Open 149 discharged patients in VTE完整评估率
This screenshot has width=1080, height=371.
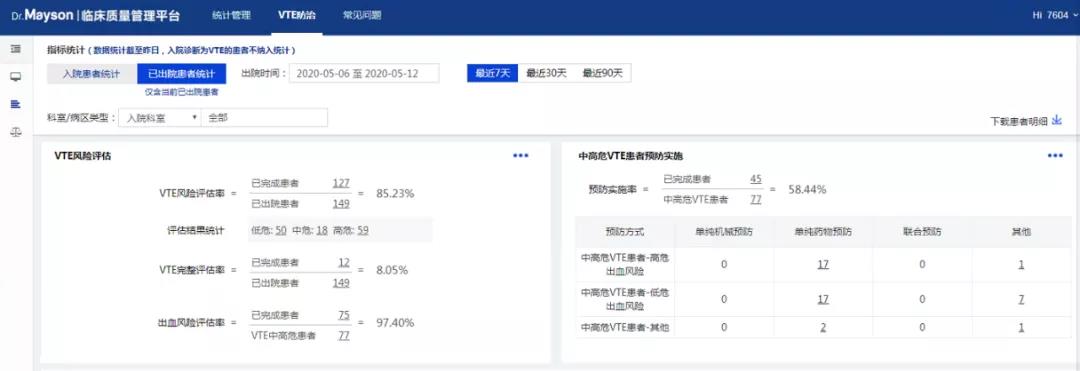[340, 283]
